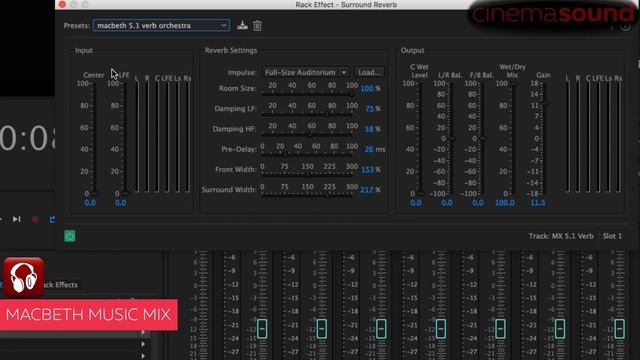Click the Reverb Settings group label
640x360 pixels.
coord(231,50)
